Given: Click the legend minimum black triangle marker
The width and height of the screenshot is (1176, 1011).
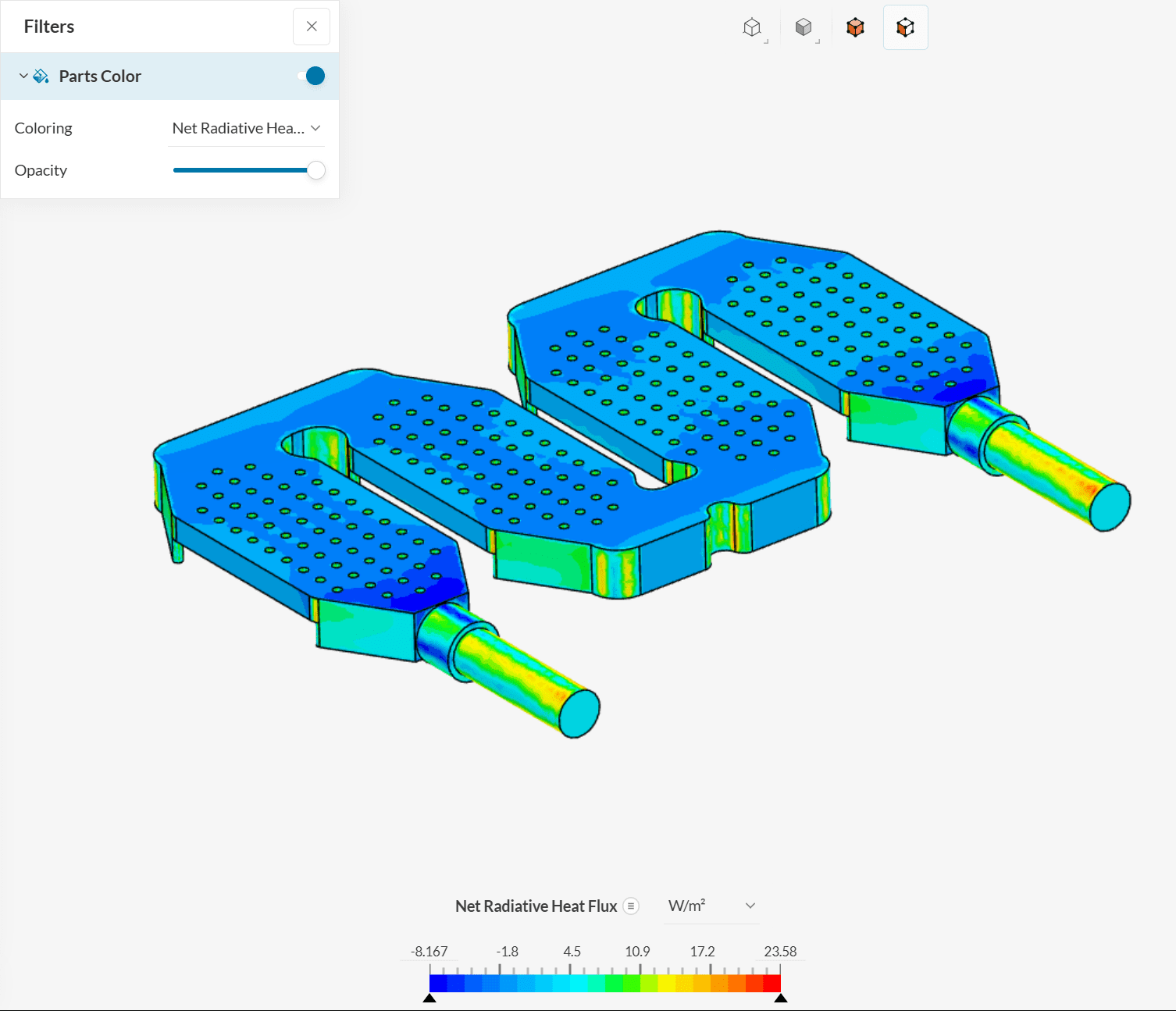Looking at the screenshot, I should (429, 998).
